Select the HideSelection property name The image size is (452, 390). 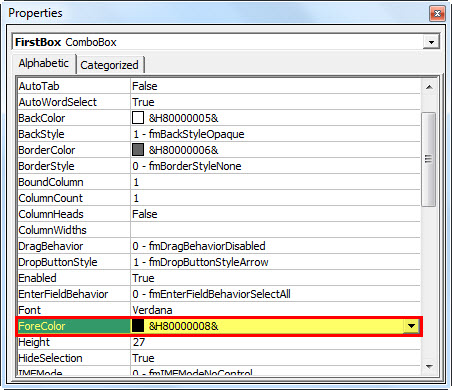[x=50, y=358]
